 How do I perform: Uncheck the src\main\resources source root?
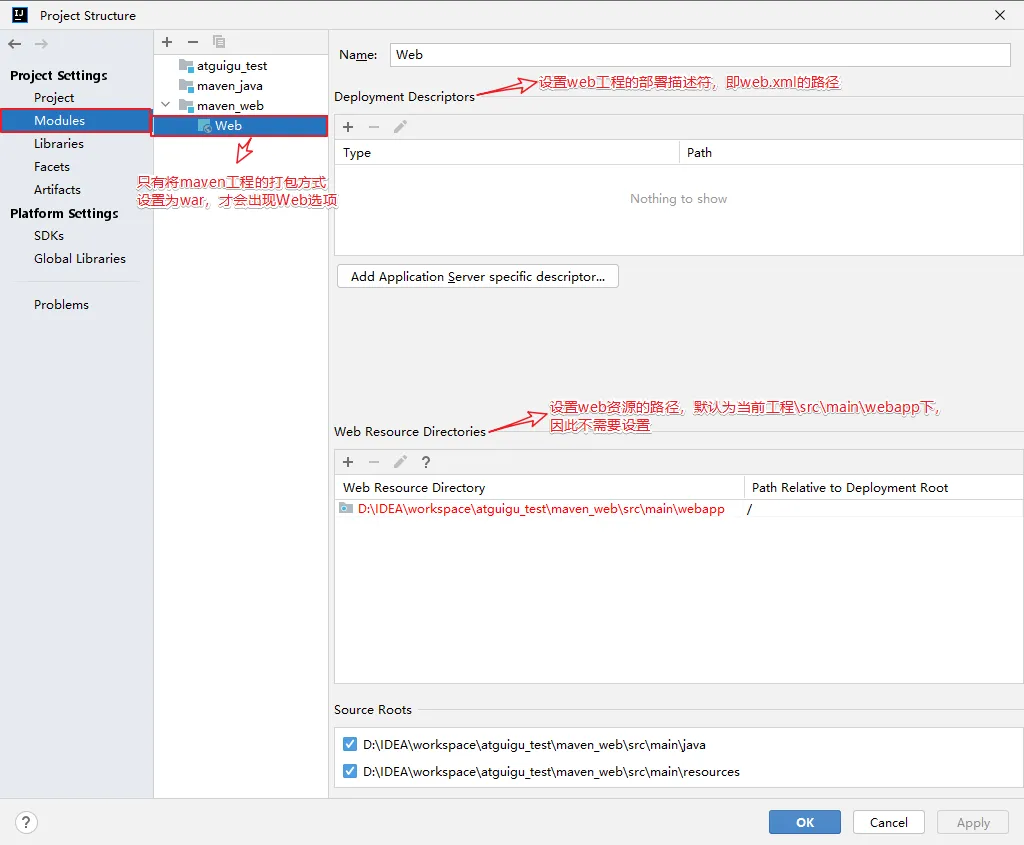(349, 771)
